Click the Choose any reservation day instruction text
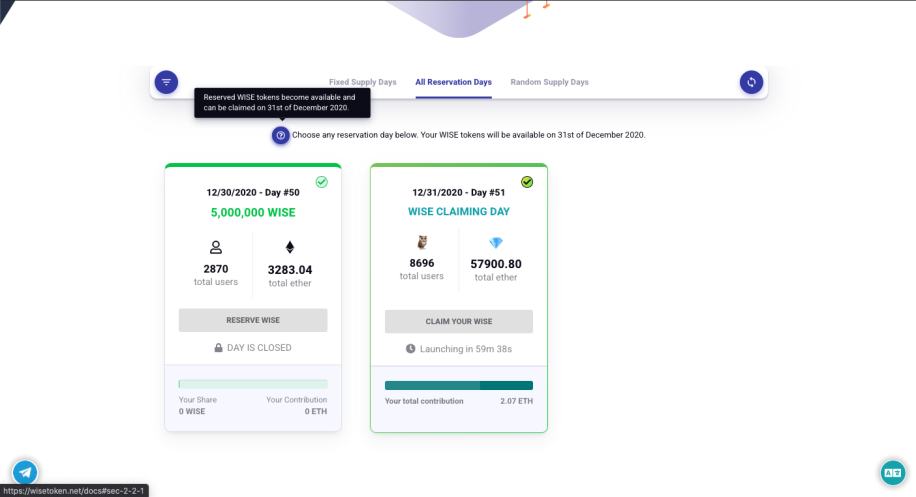The width and height of the screenshot is (916, 497). pyautogui.click(x=469, y=135)
